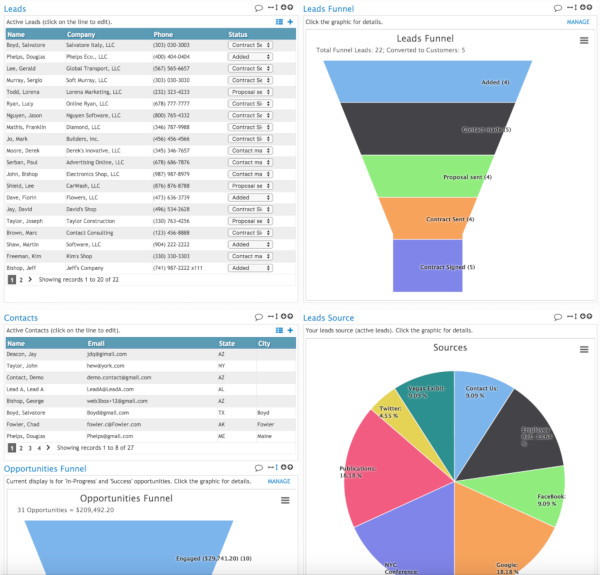The height and width of the screenshot is (575, 600).
Task: Expand status dropdown for Todd, Lorena
Action: coord(250,92)
